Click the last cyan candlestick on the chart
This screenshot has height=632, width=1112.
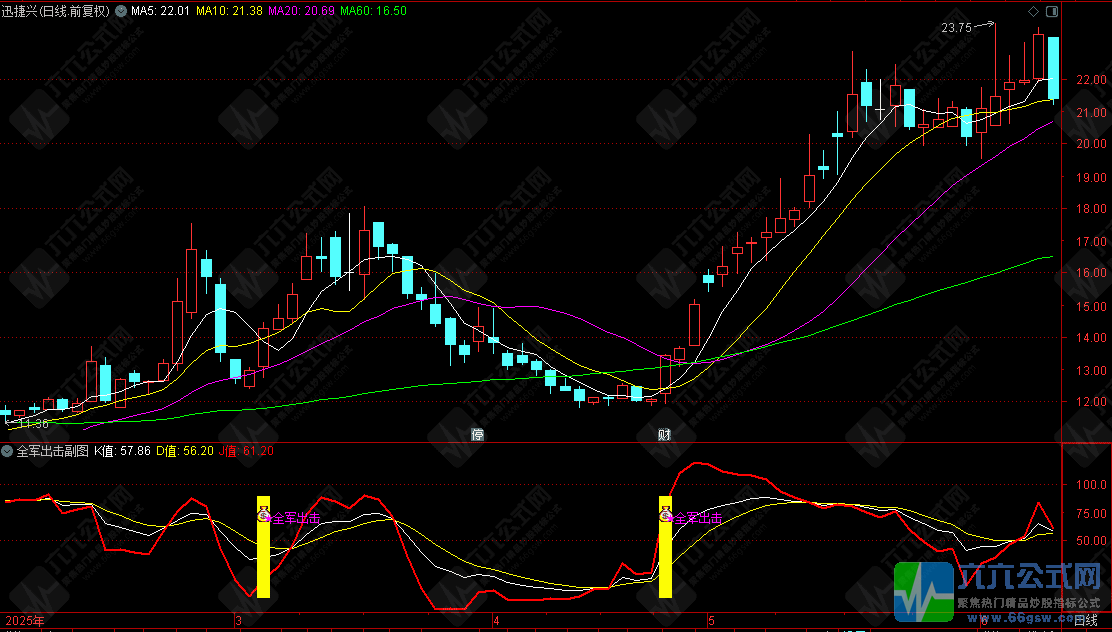pos(1053,68)
